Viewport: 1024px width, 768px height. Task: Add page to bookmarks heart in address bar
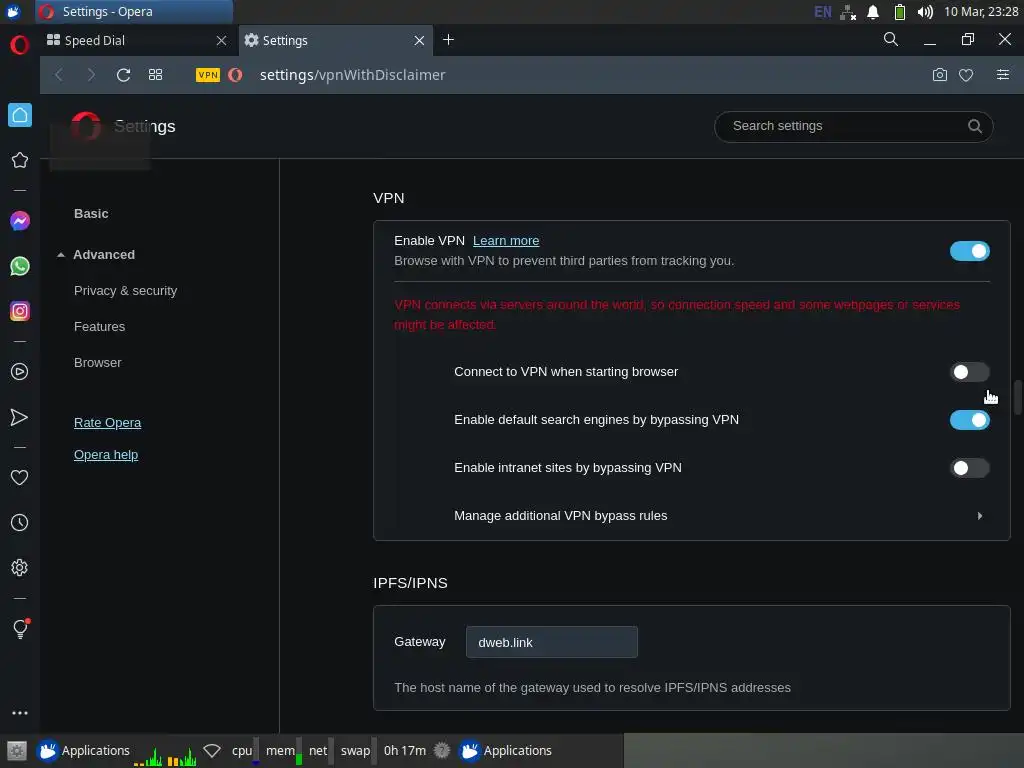(966, 75)
